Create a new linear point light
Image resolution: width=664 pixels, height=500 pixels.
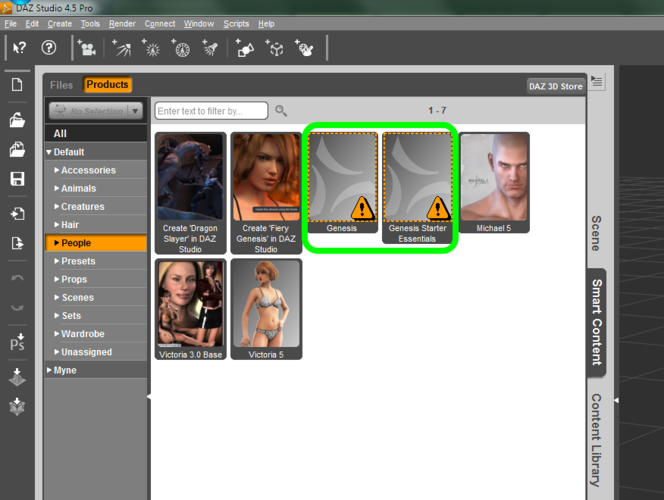click(181, 48)
